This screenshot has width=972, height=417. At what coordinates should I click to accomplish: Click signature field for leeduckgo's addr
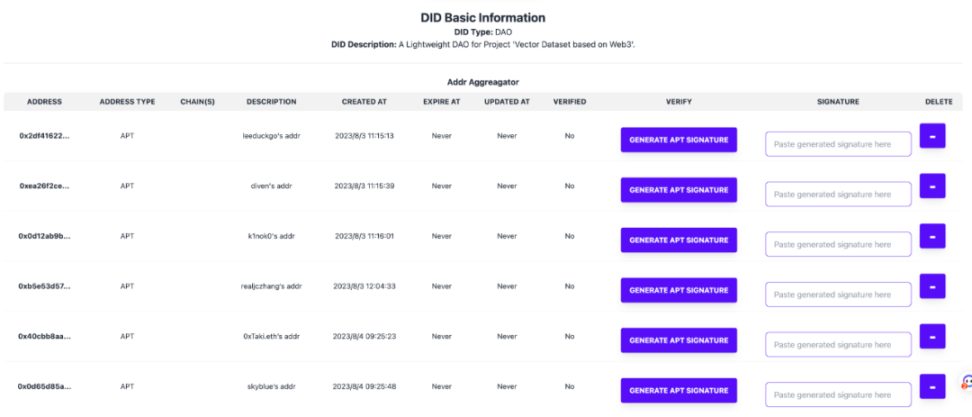pos(838,144)
